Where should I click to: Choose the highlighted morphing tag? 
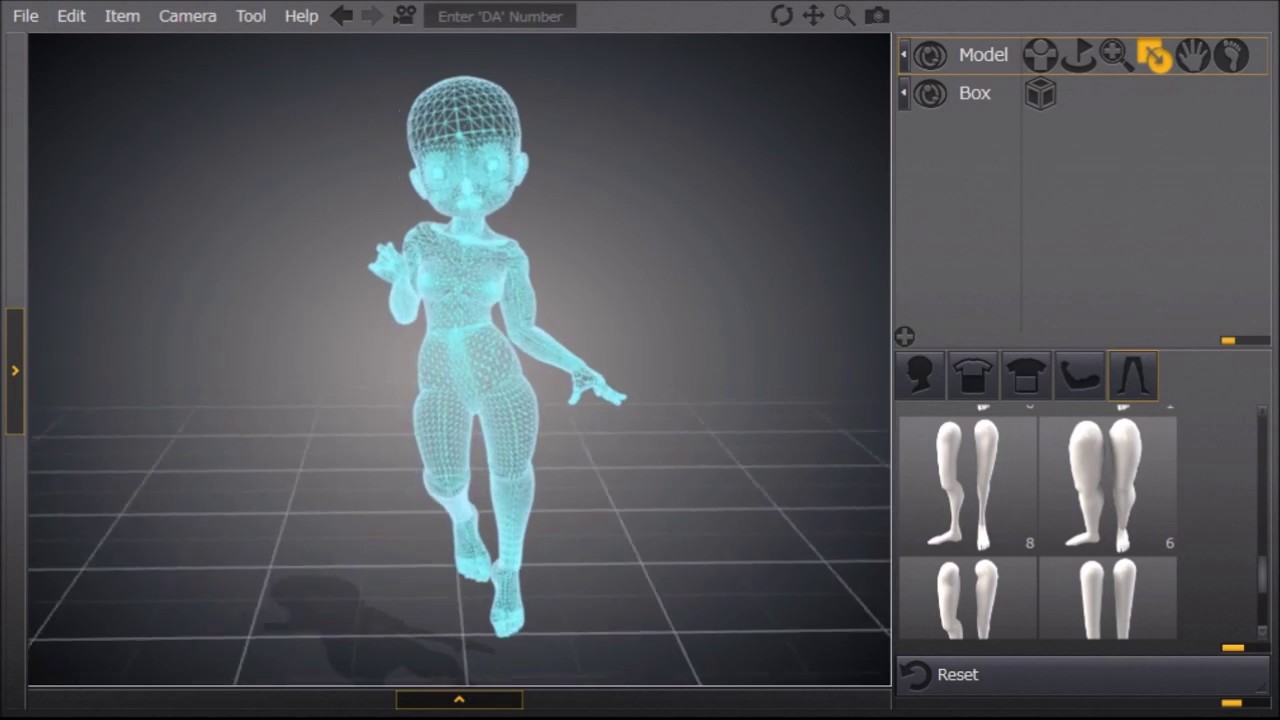click(x=1154, y=55)
